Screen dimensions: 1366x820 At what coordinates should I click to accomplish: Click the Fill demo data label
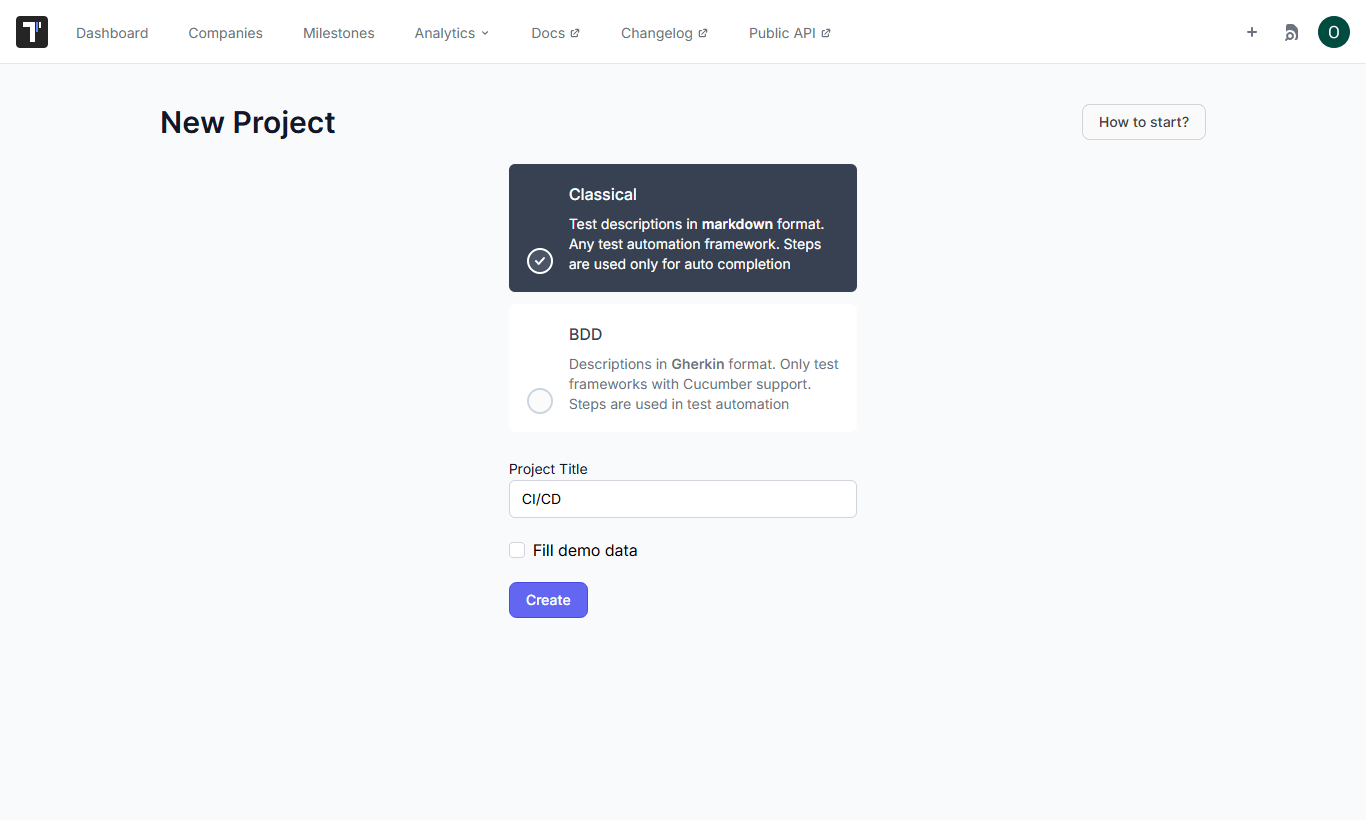tap(585, 550)
